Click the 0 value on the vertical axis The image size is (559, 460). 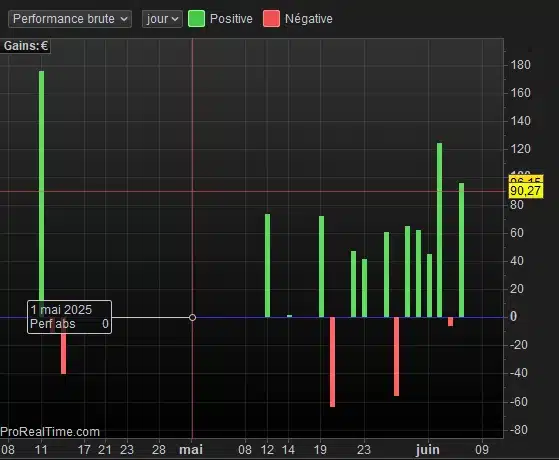[x=513, y=316]
